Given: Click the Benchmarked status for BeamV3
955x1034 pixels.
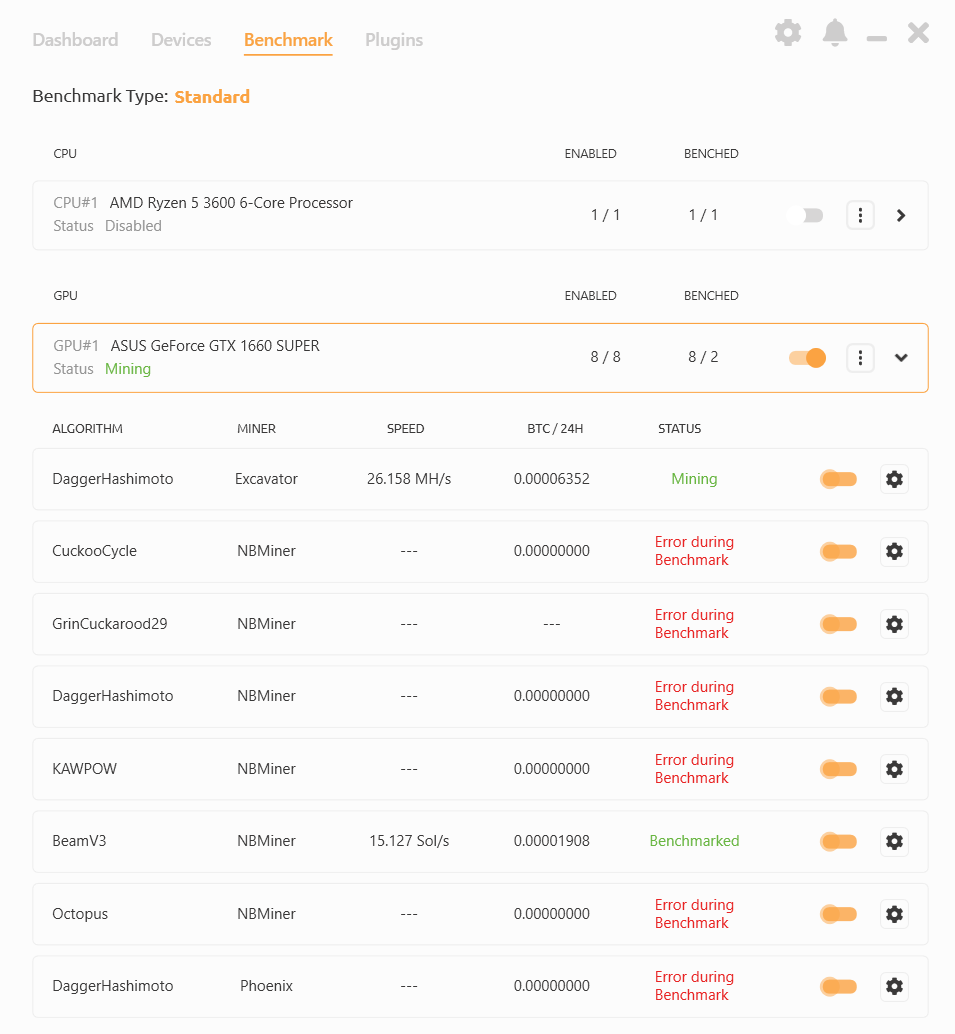Looking at the screenshot, I should (694, 841).
